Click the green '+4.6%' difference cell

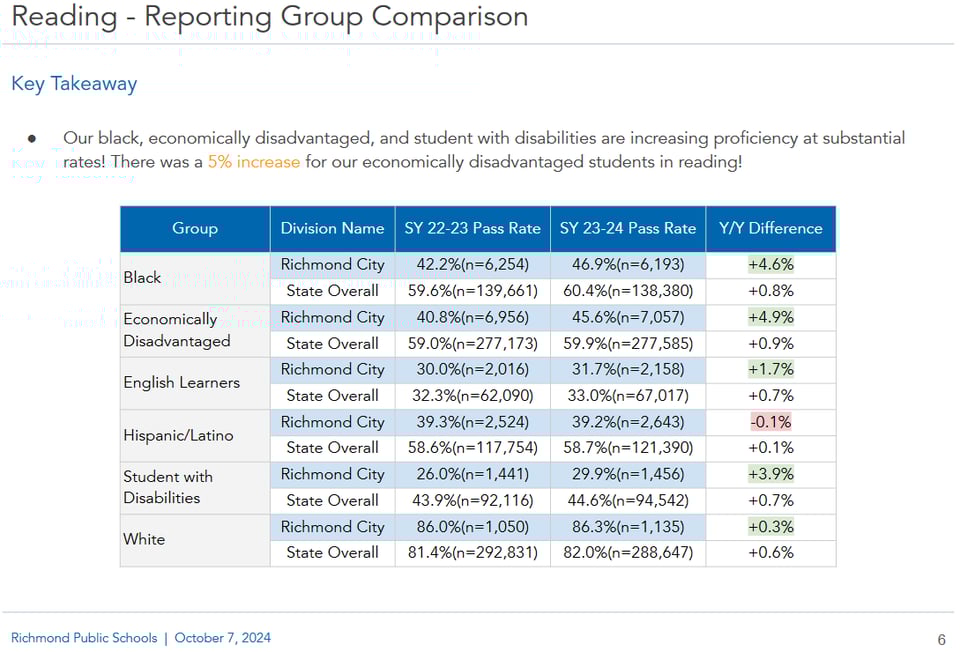pos(770,265)
